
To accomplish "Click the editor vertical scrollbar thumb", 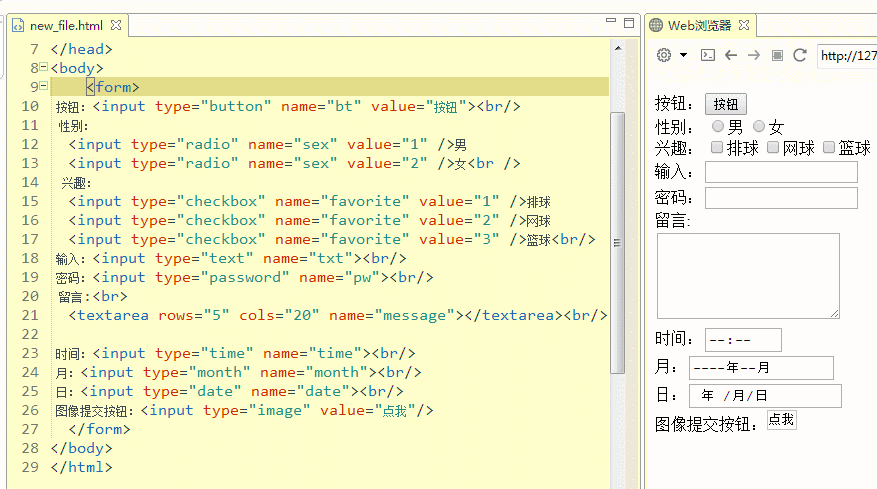I will point(617,243).
